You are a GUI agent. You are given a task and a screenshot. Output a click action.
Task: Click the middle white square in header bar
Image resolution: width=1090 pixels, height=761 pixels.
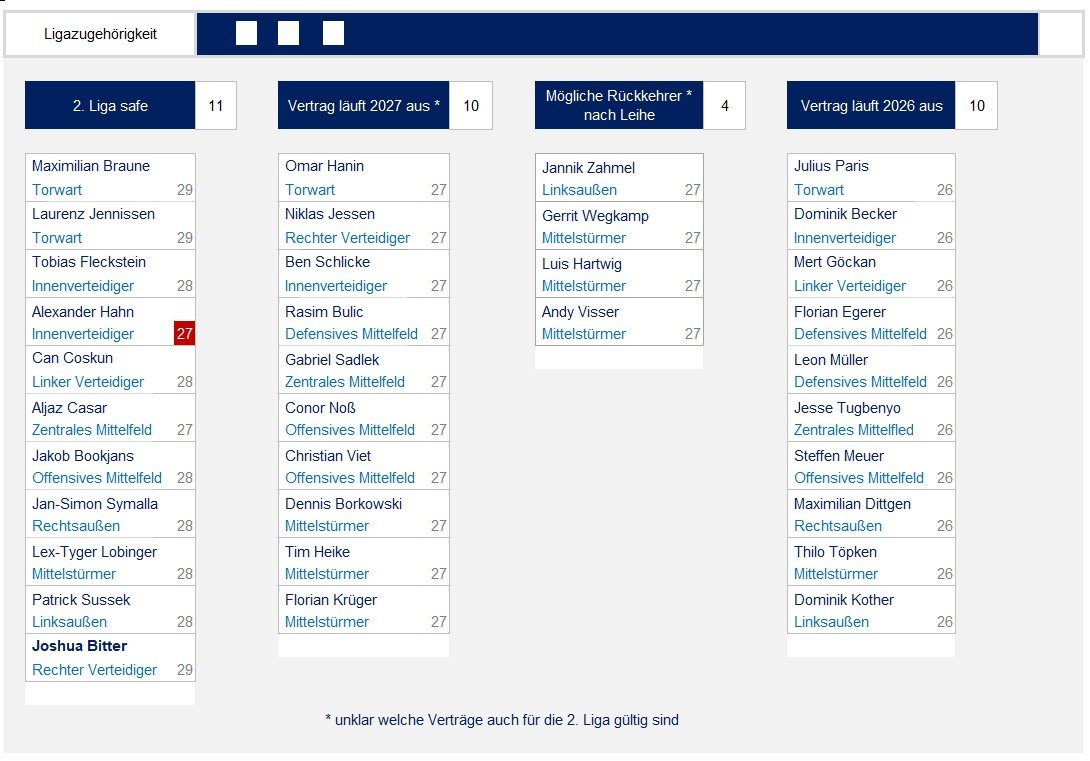[288, 34]
